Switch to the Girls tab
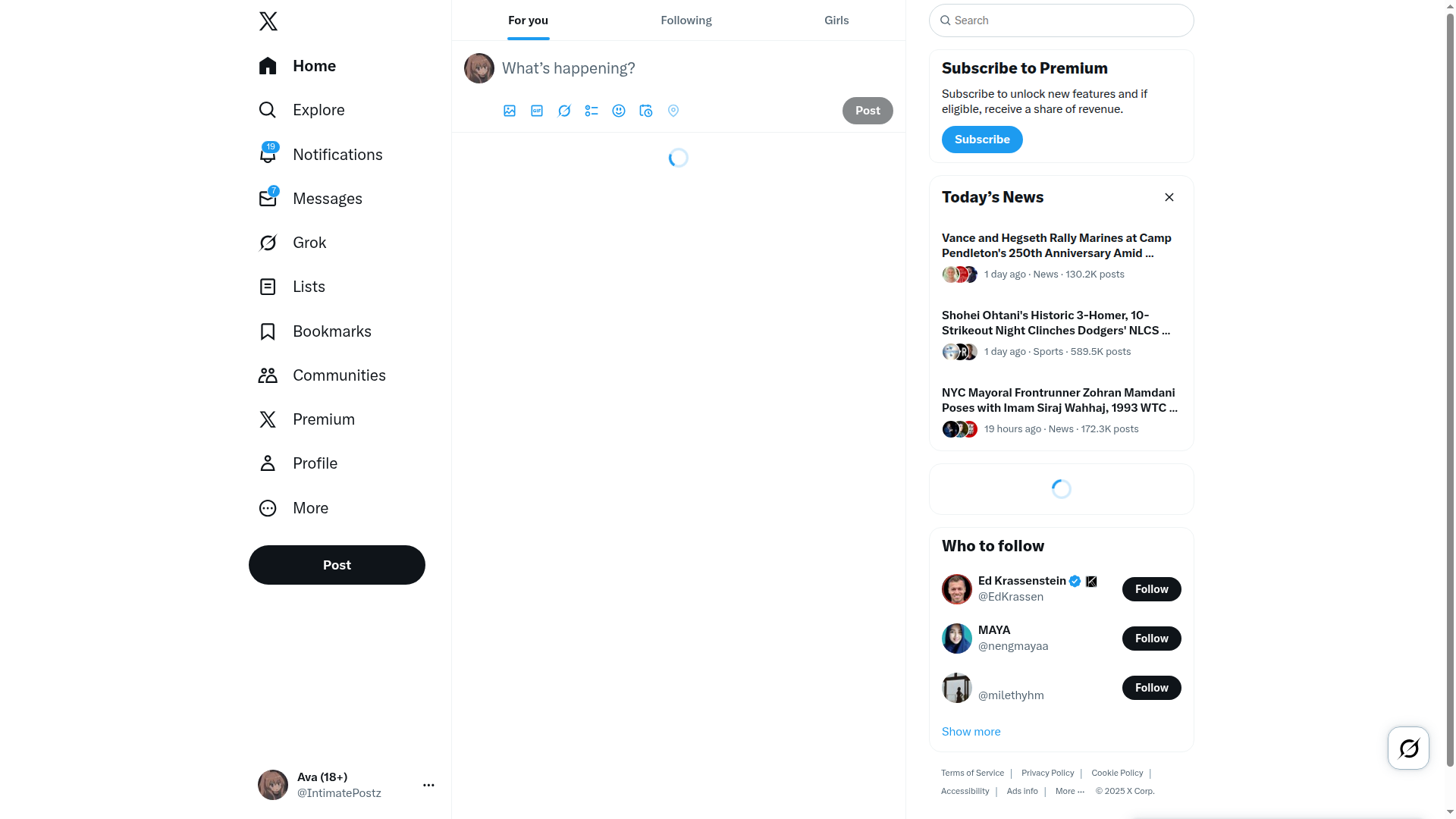This screenshot has height=819, width=1456. [x=836, y=20]
